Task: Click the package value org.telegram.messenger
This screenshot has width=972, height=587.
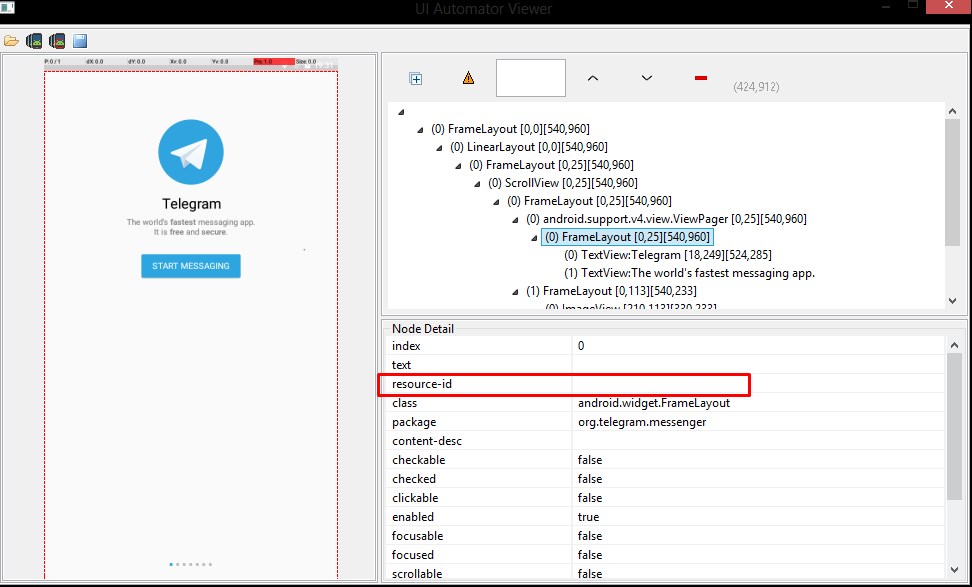Action: pos(642,422)
